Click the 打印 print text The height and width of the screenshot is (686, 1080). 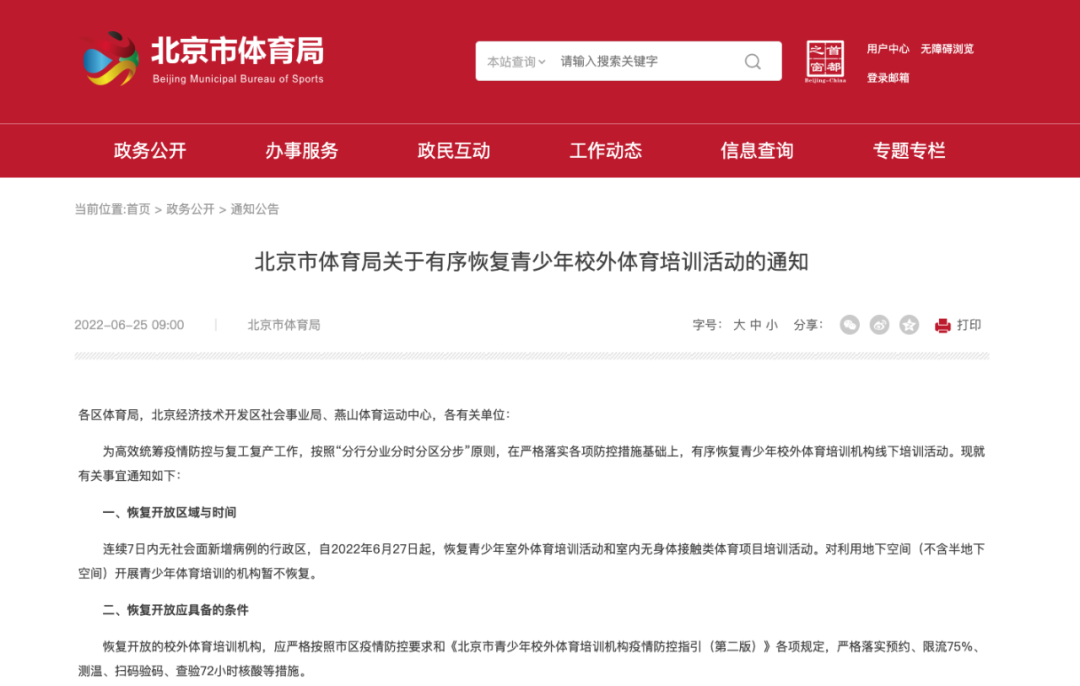969,325
